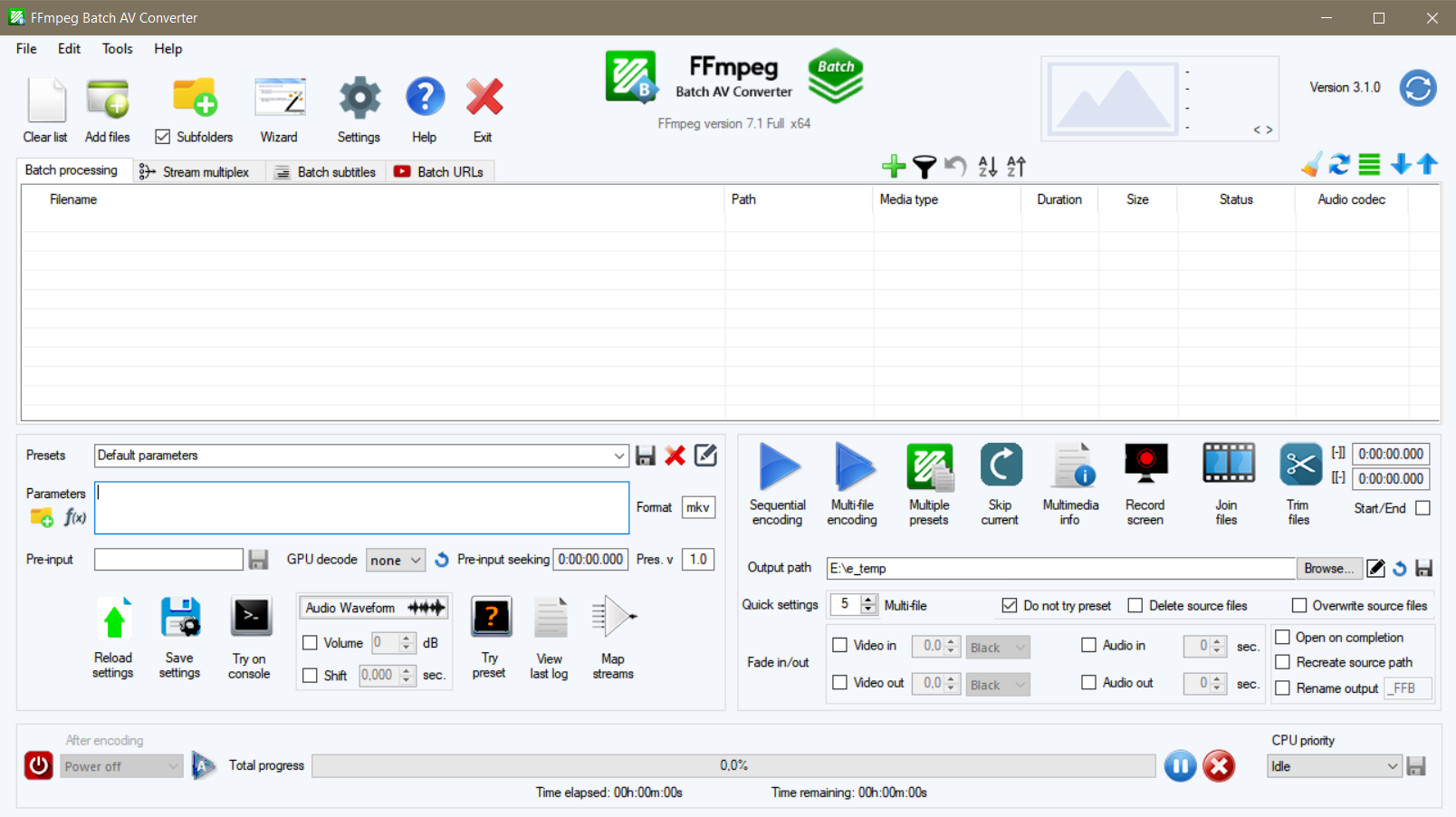Open Trim files tool

click(1300, 466)
